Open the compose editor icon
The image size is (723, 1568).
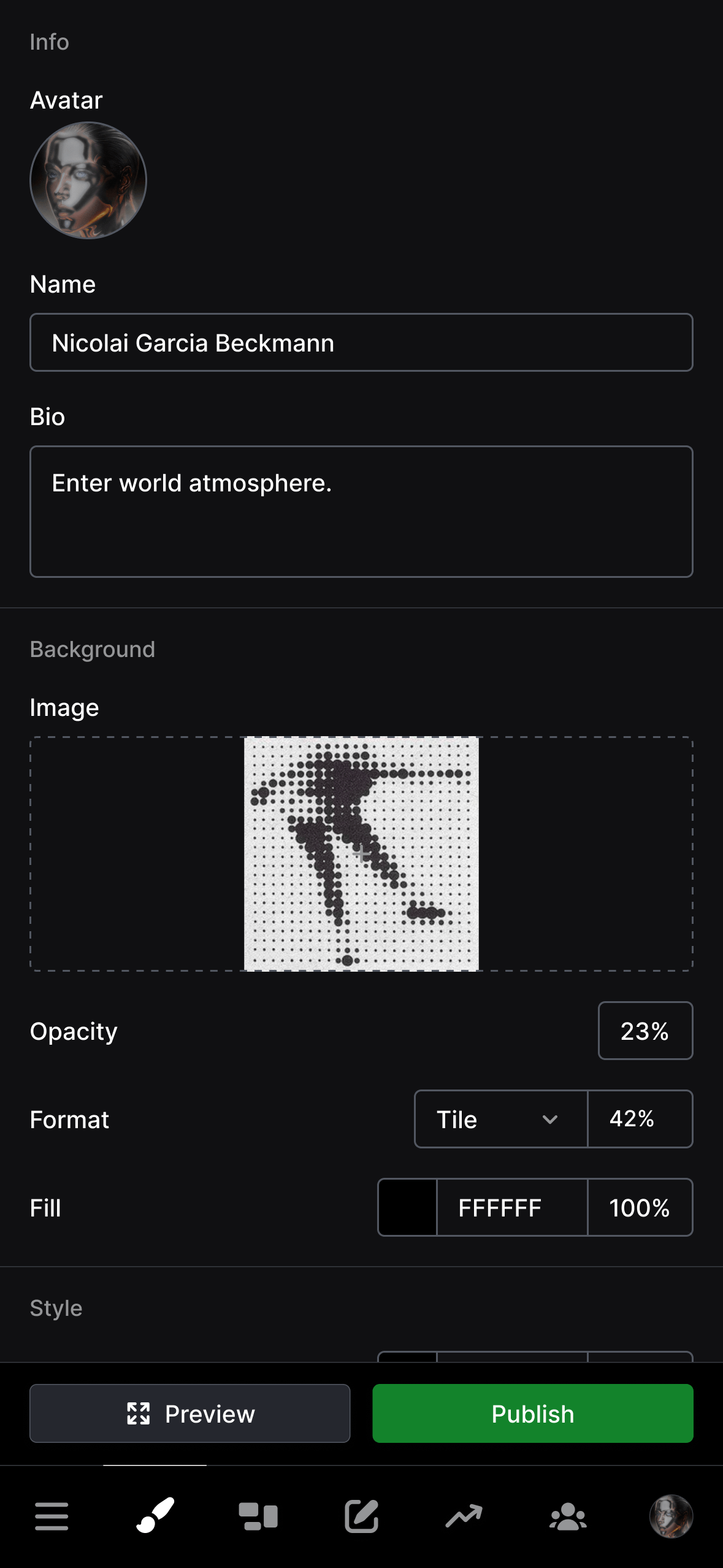(361, 1515)
